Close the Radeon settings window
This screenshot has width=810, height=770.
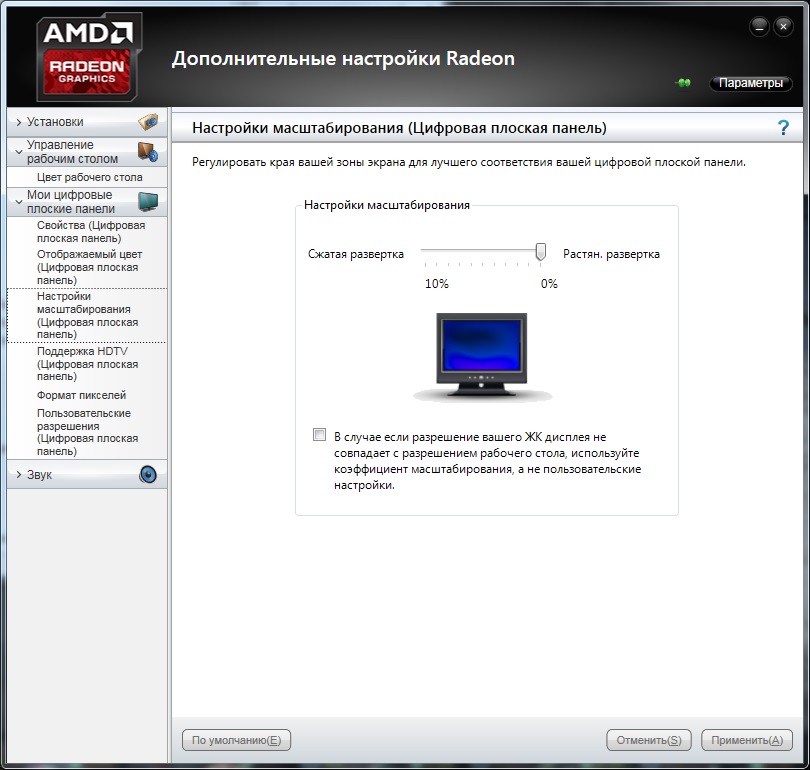coord(783,26)
